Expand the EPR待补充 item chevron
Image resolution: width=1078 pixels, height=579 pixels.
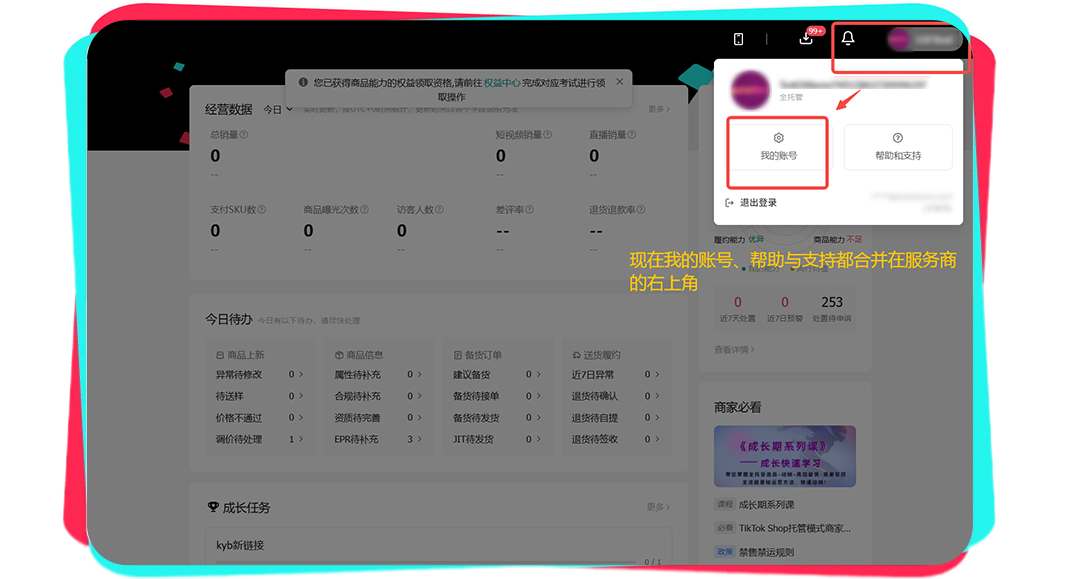417,440
